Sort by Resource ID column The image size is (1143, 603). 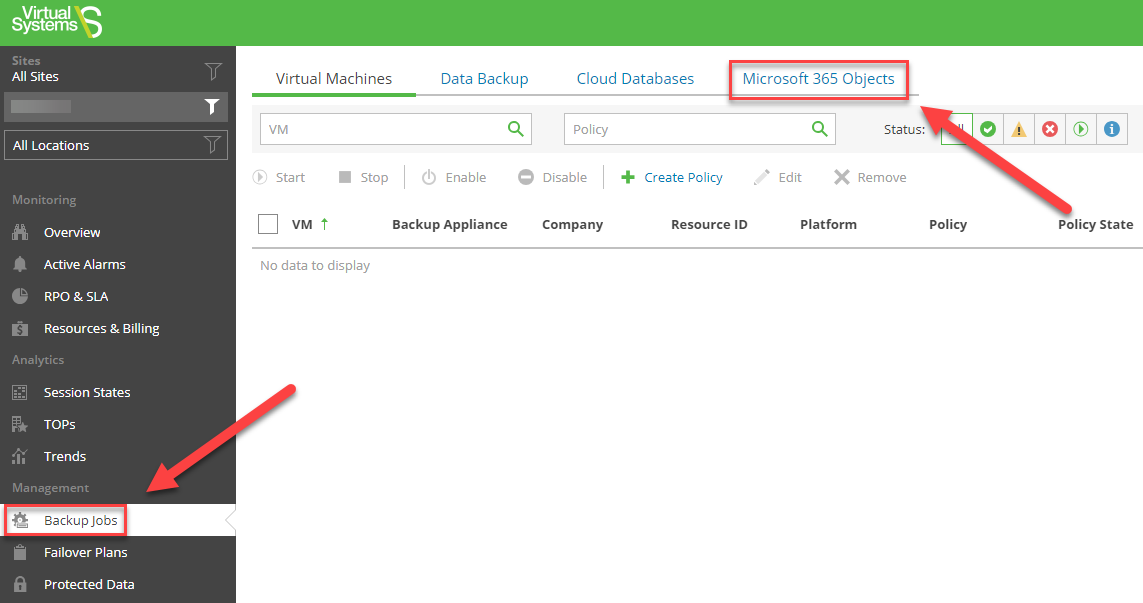(709, 225)
